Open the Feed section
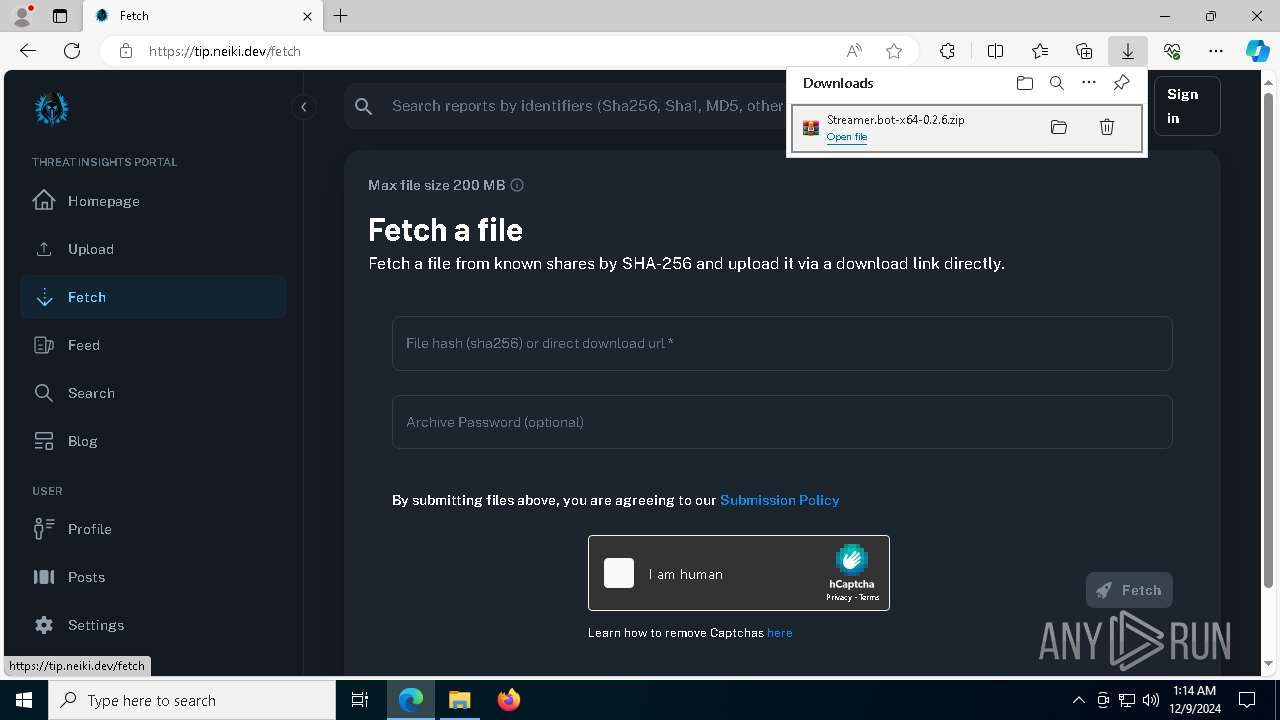 153,345
